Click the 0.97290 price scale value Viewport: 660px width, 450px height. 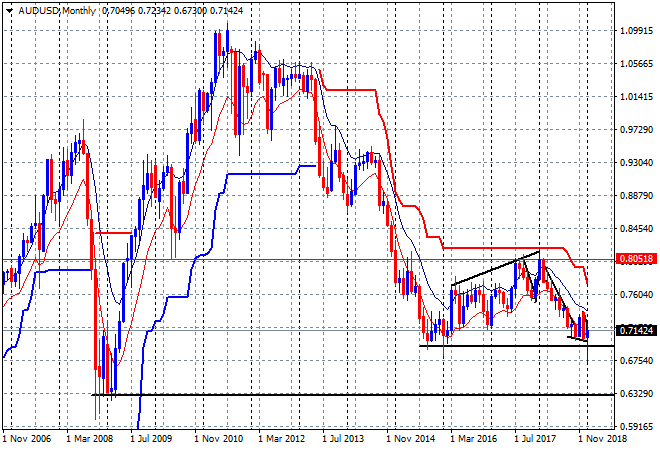637,130
